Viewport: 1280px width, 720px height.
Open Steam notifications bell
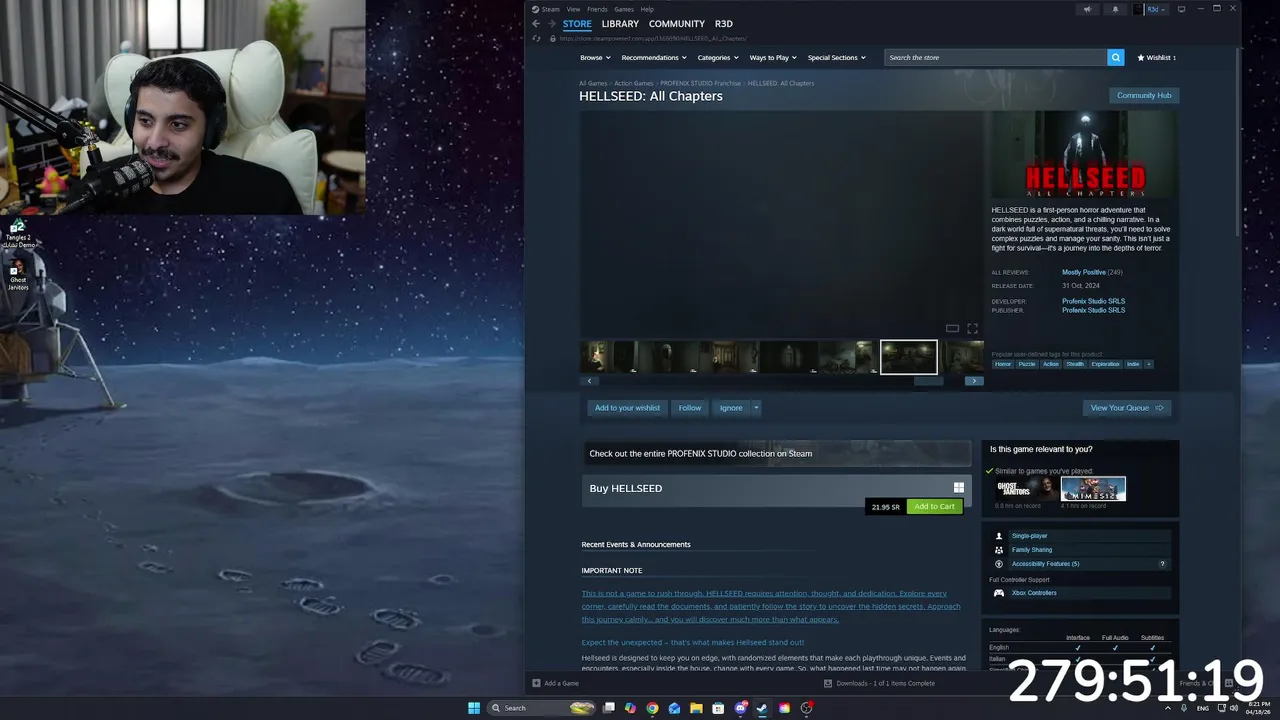[1115, 10]
